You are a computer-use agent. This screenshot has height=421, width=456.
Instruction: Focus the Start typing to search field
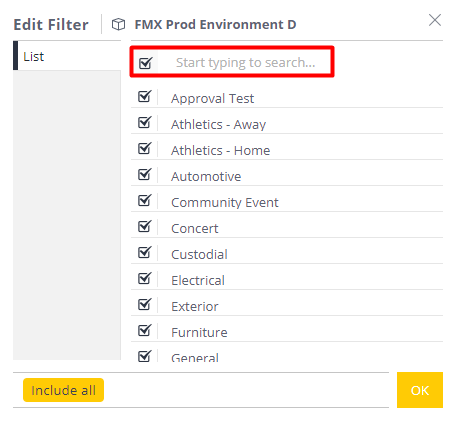245,63
